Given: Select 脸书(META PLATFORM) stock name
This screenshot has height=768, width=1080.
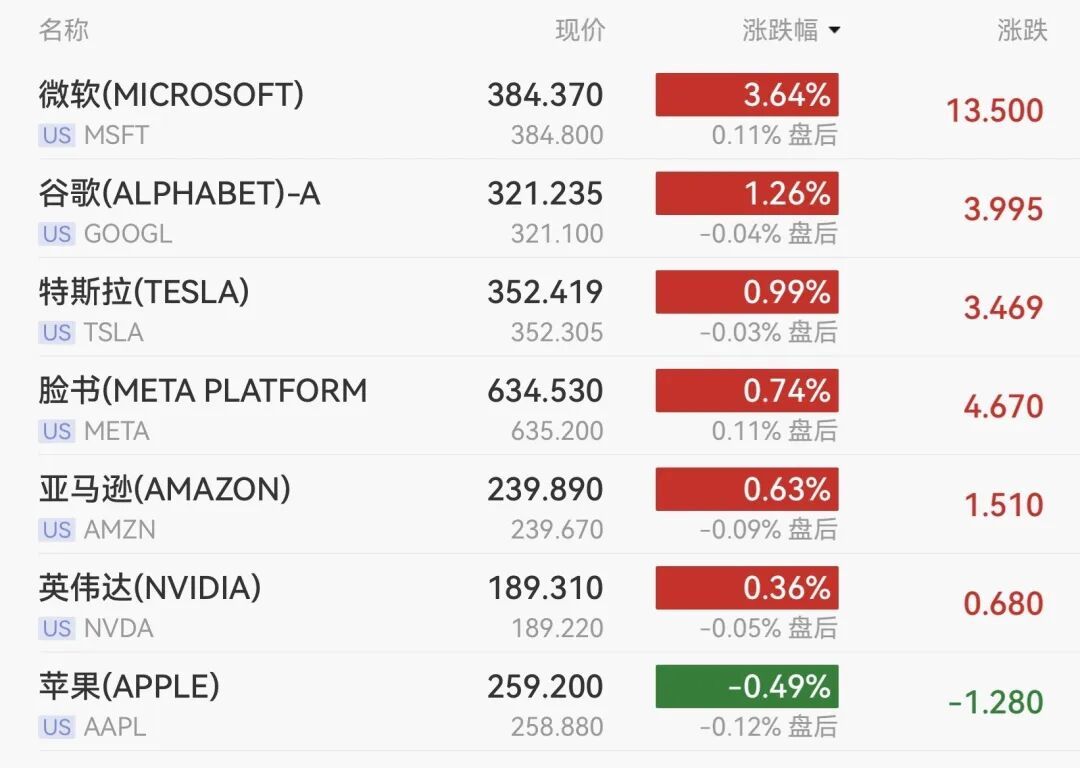Looking at the screenshot, I should click(x=203, y=390).
